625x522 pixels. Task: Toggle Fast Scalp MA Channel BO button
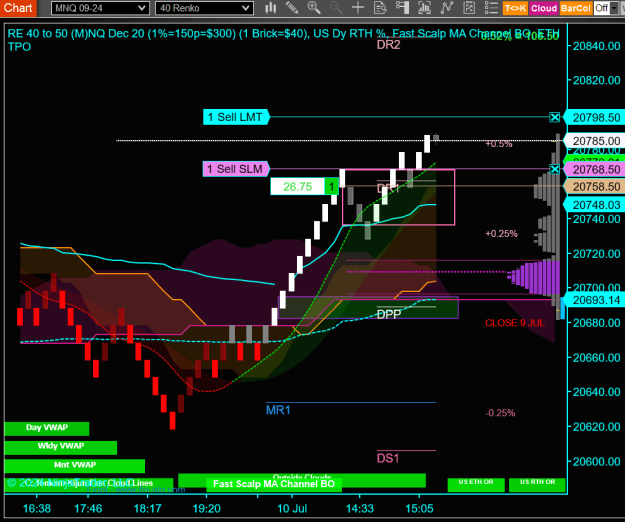point(274,484)
